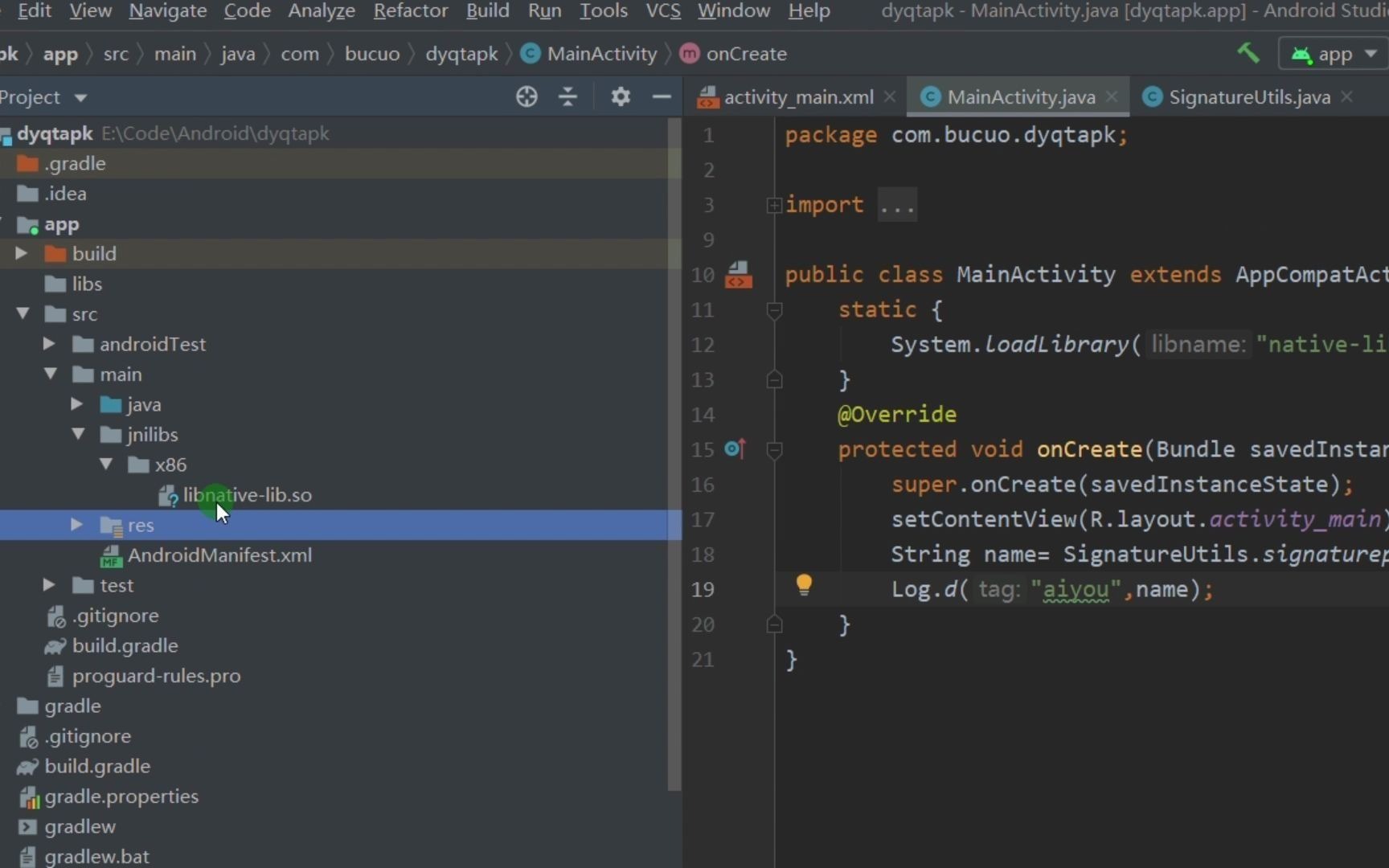Screen dimensions: 1389x868
Task: Switch to SignatureUtils.java tab
Action: (x=1249, y=97)
